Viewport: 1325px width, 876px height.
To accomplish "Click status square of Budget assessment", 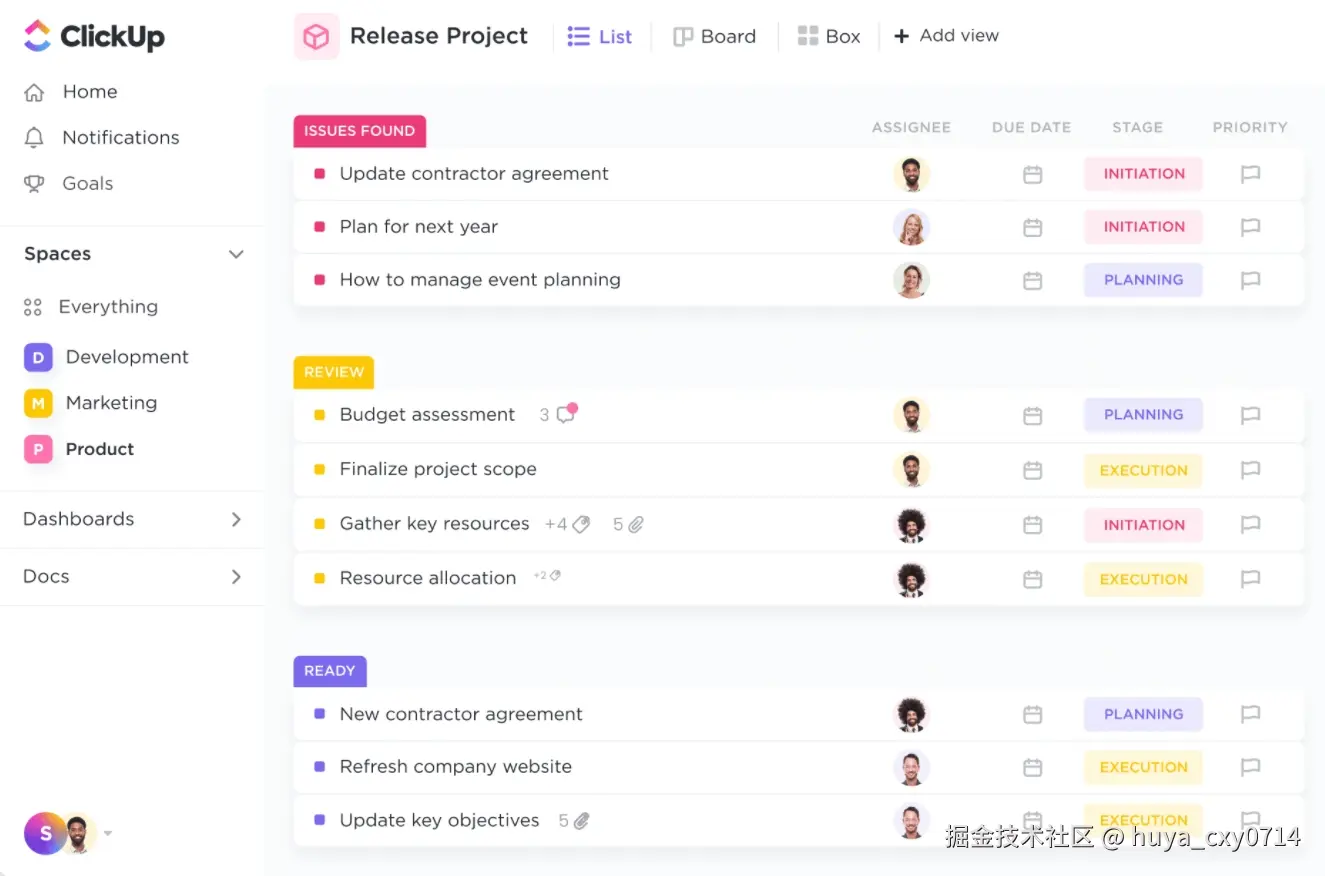I will pyautogui.click(x=320, y=415).
